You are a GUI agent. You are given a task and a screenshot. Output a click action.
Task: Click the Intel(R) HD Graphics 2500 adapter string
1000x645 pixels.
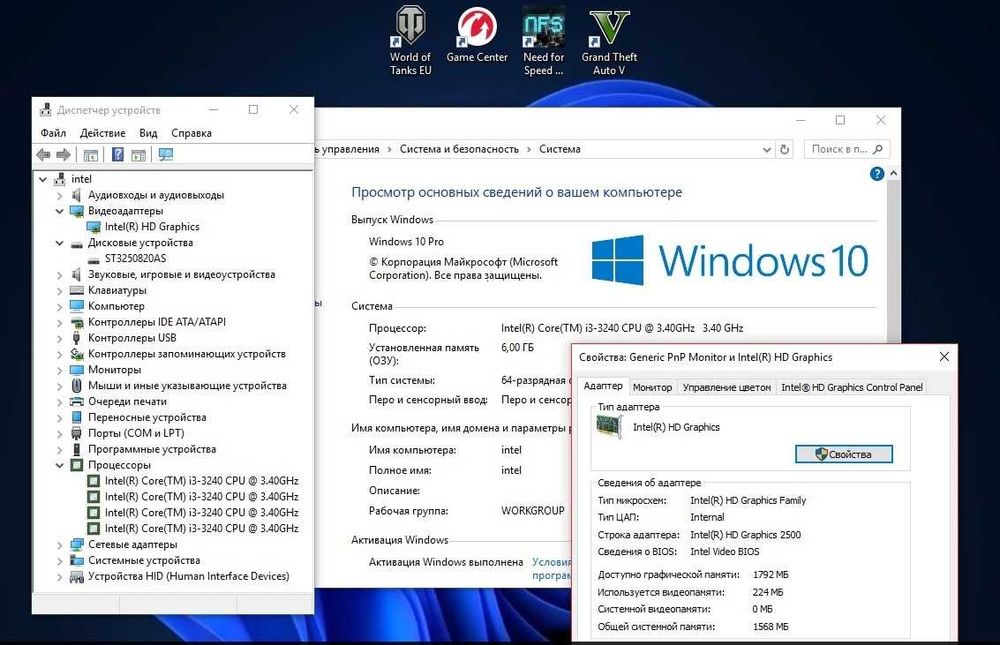point(746,535)
